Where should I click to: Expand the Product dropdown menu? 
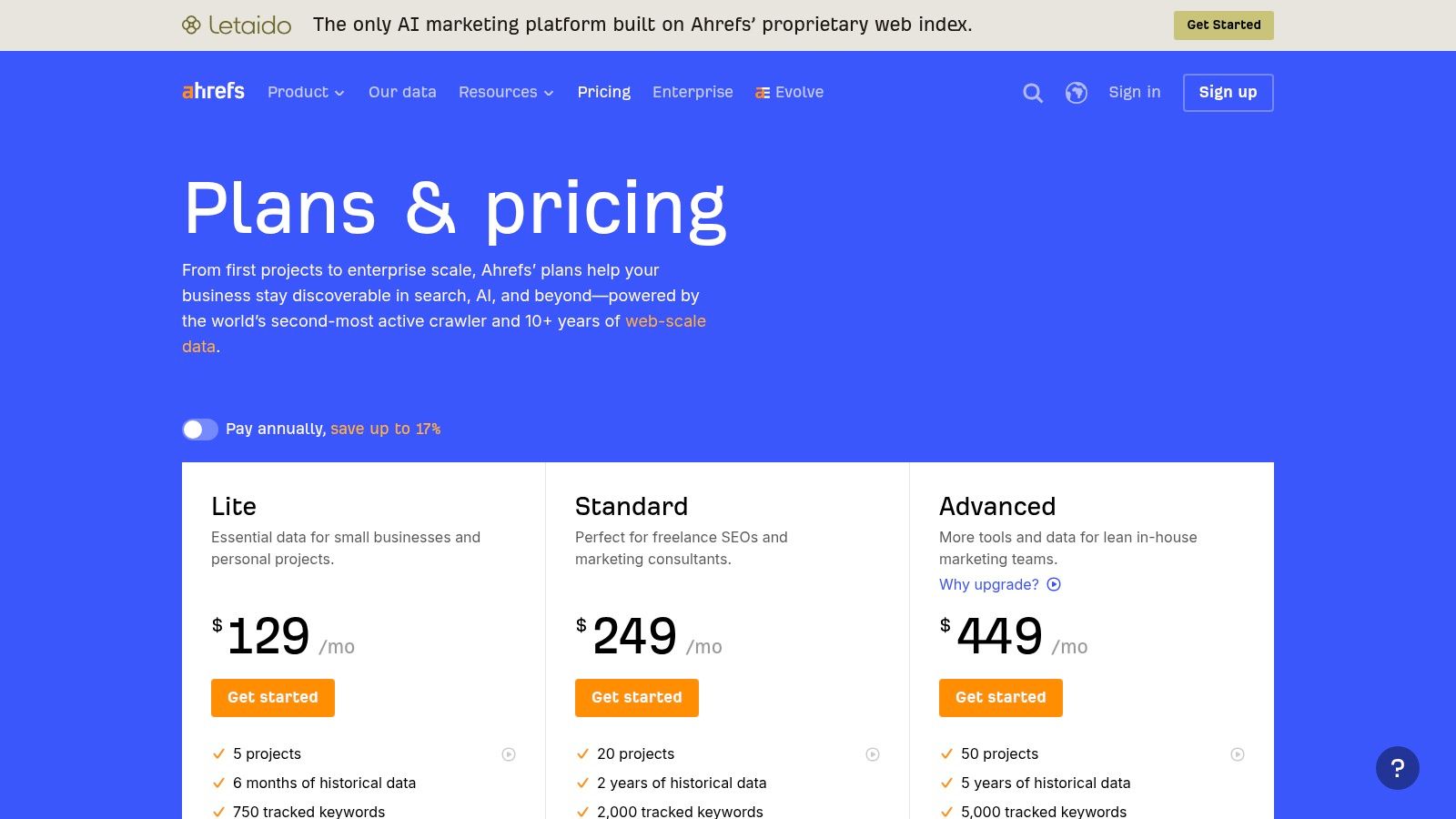pyautogui.click(x=306, y=92)
